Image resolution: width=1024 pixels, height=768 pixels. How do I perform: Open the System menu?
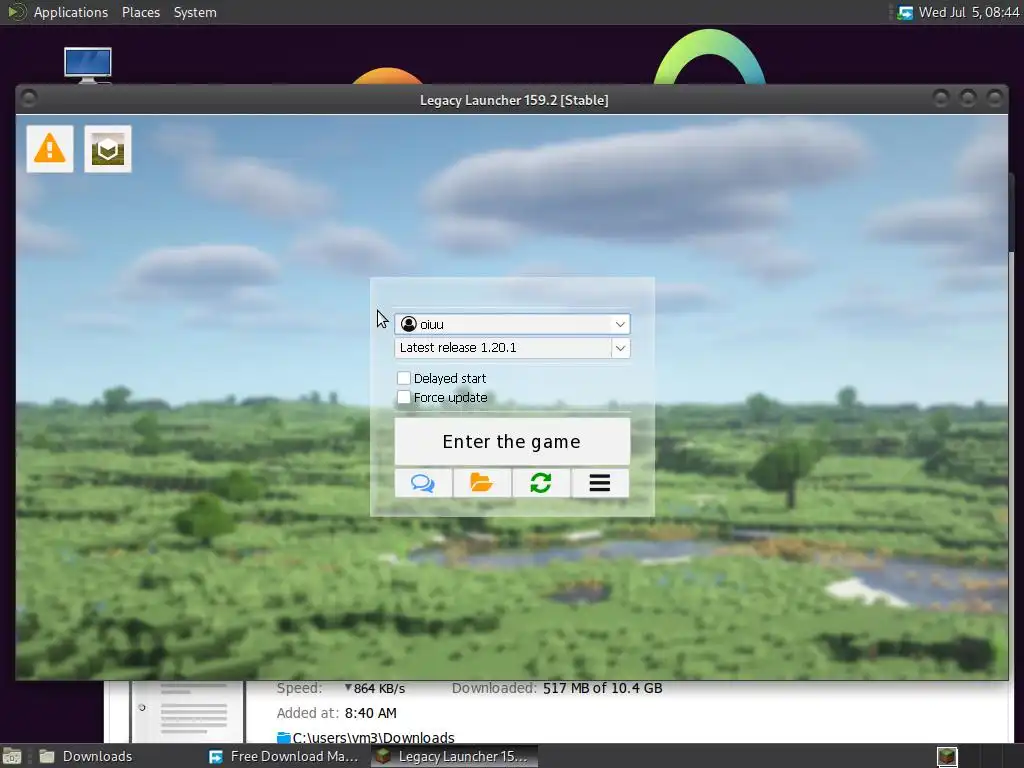coord(195,12)
